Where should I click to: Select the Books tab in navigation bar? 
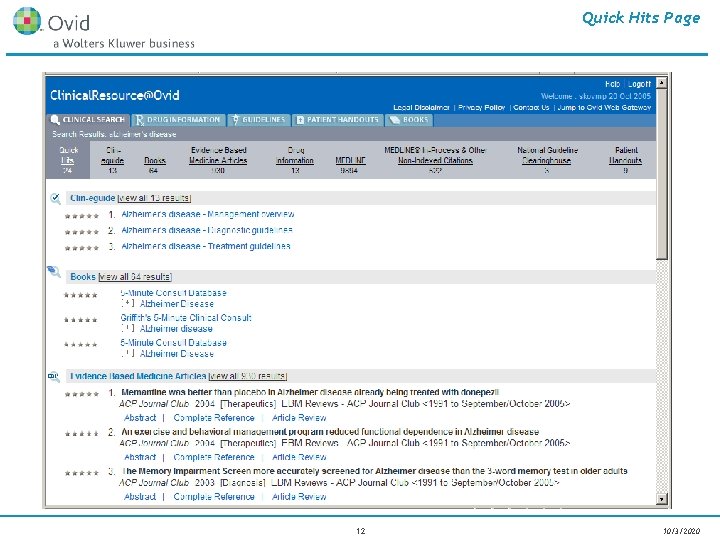coord(409,120)
